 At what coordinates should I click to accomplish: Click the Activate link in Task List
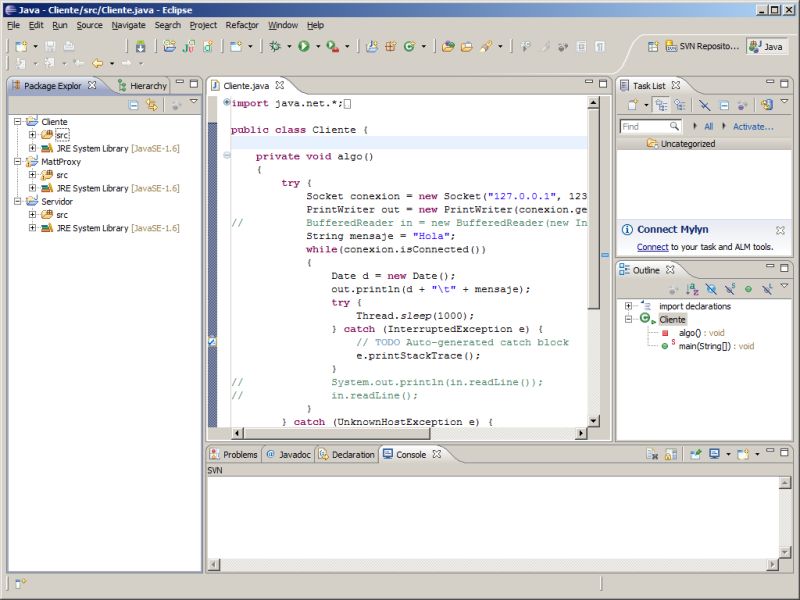pyautogui.click(x=753, y=127)
